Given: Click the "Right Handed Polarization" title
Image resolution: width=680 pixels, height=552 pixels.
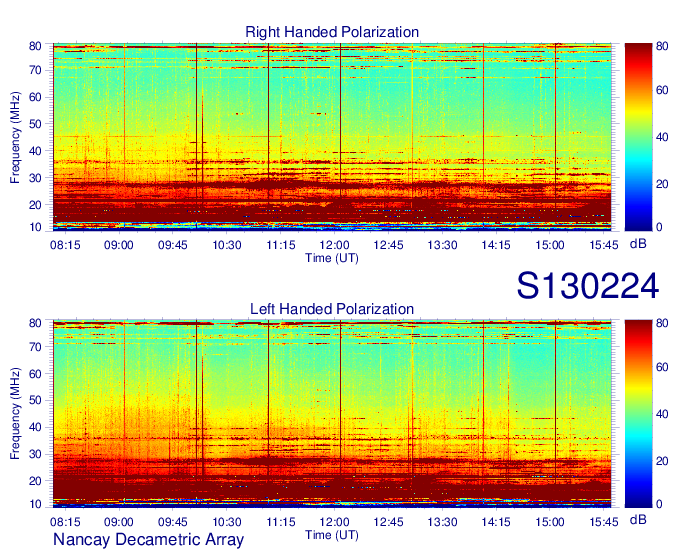Looking at the screenshot, I should (x=332, y=32).
